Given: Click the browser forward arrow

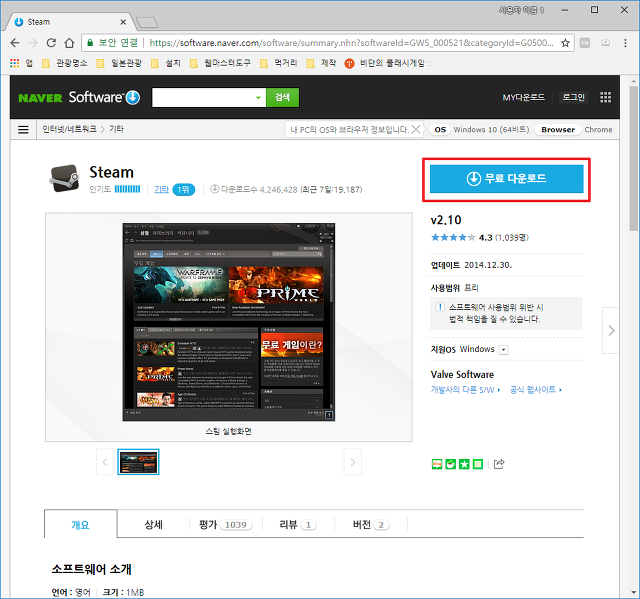Looking at the screenshot, I should pyautogui.click(x=33, y=43).
